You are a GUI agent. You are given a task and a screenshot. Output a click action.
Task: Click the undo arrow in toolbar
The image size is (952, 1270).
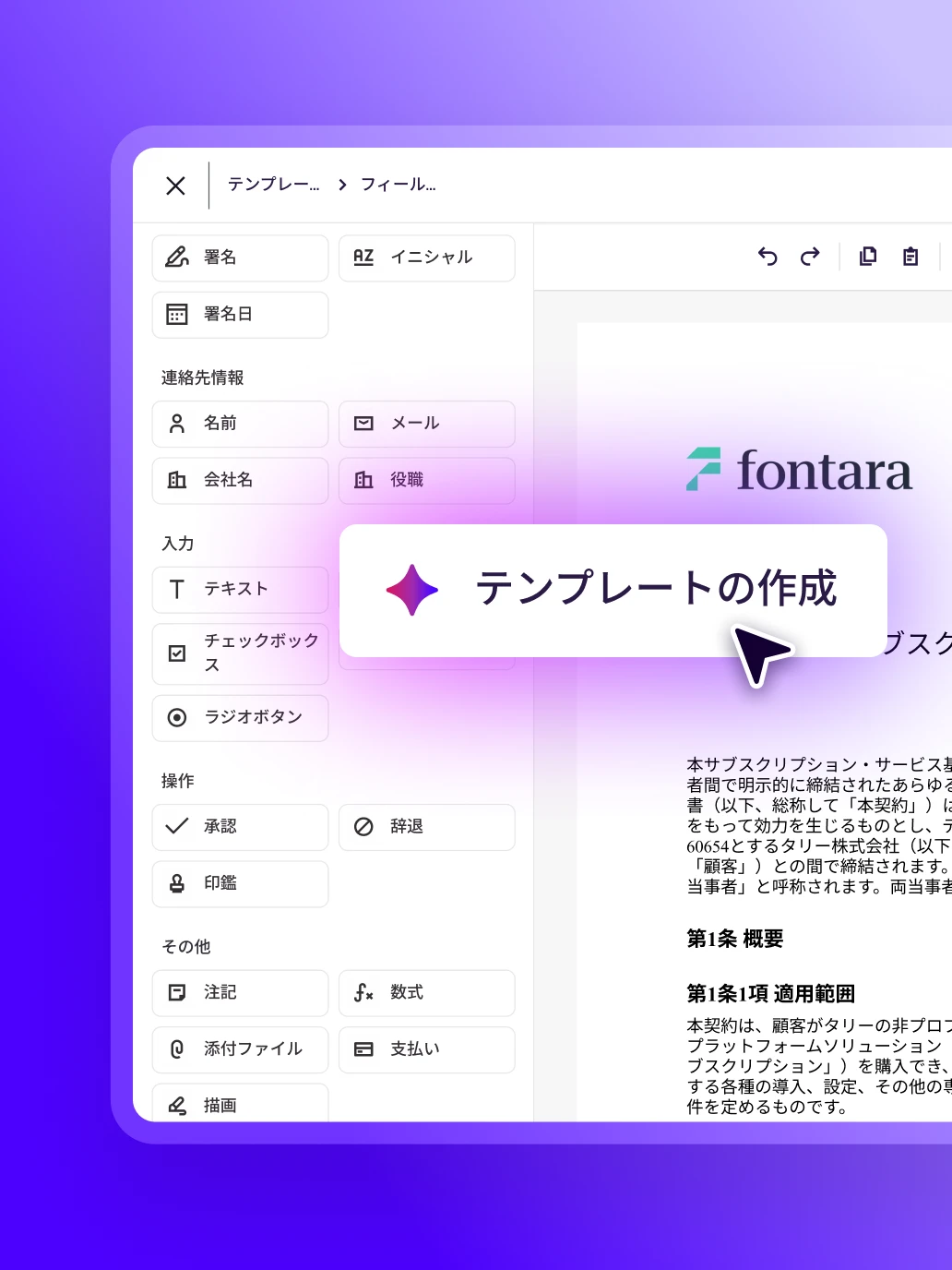768,257
